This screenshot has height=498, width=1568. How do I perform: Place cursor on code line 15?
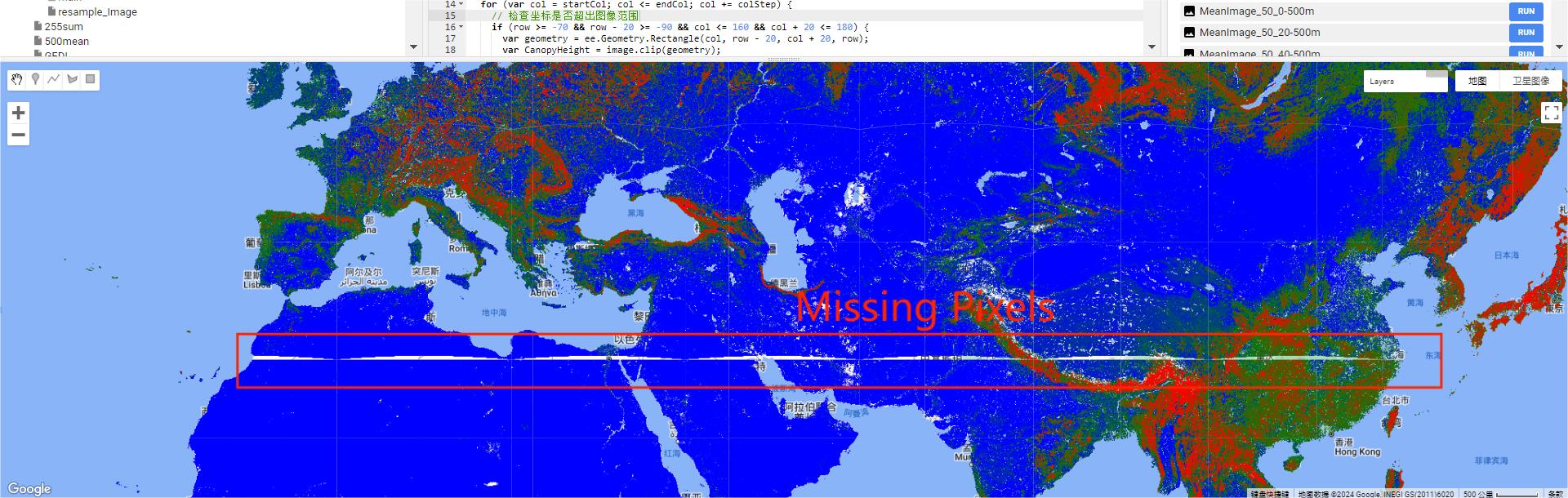pos(572,16)
